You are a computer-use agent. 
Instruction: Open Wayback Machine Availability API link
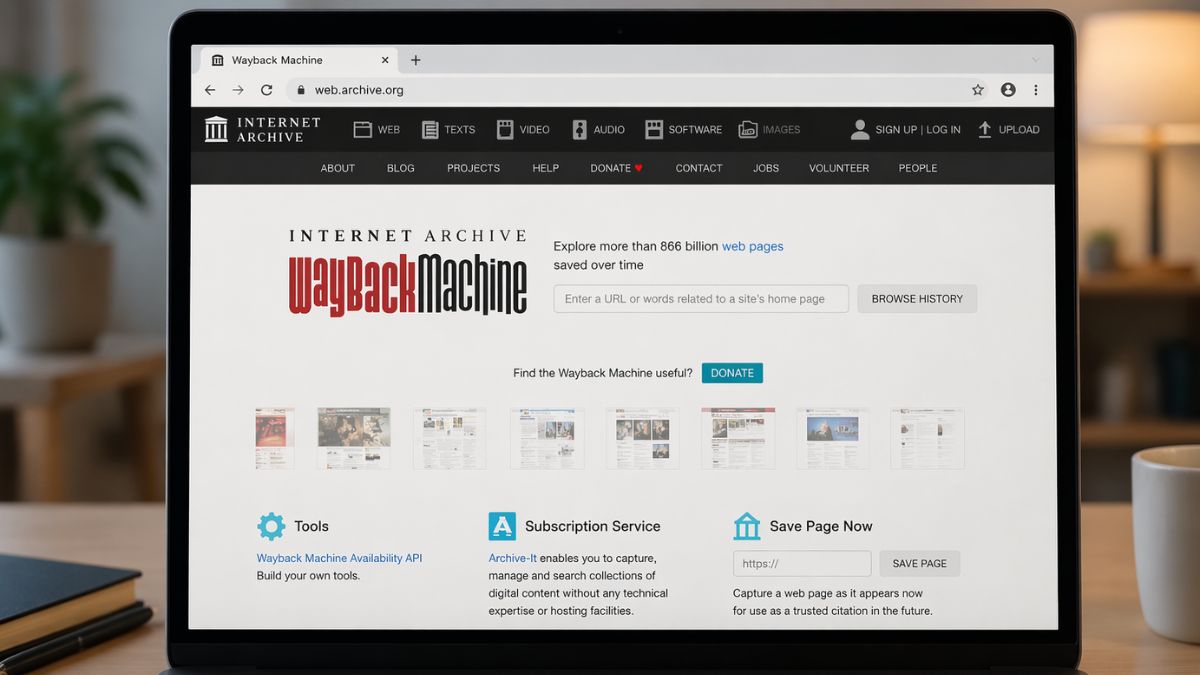click(x=340, y=558)
